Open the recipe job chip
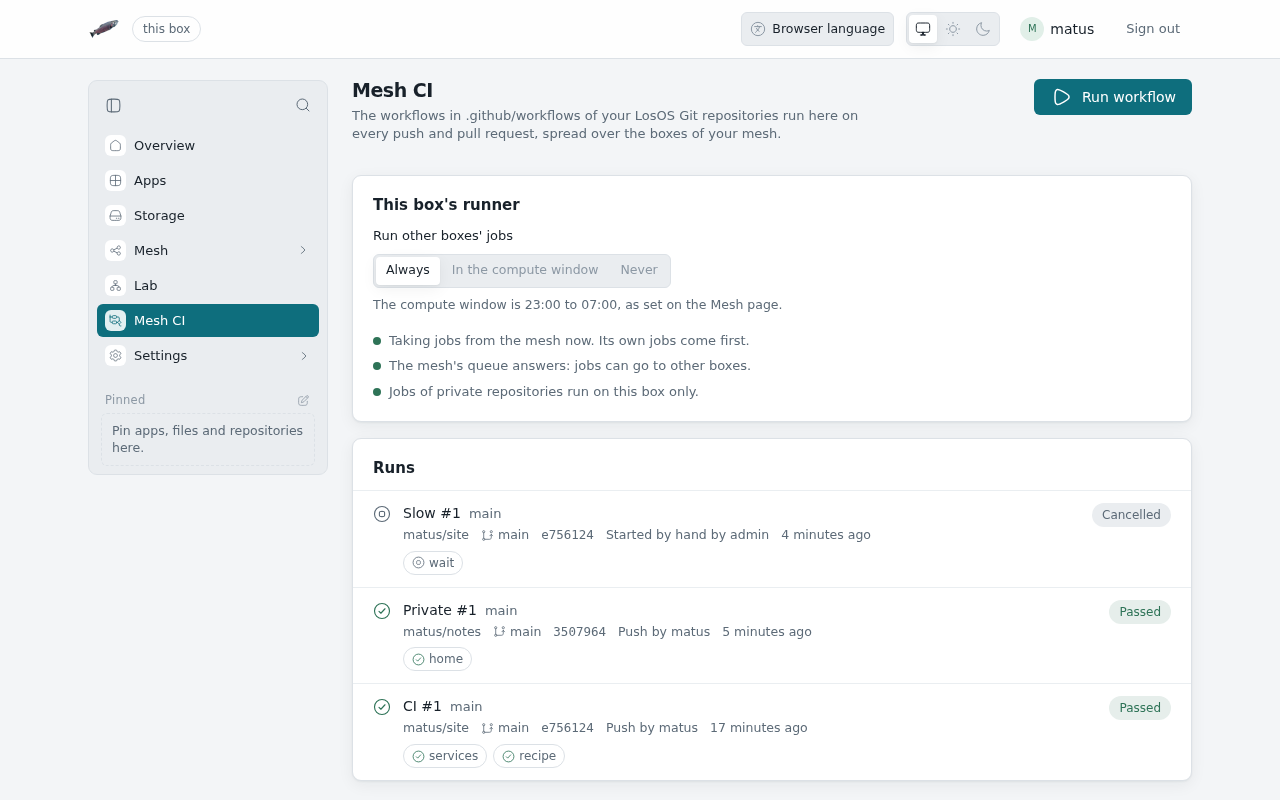The height and width of the screenshot is (800, 1280). (529, 756)
